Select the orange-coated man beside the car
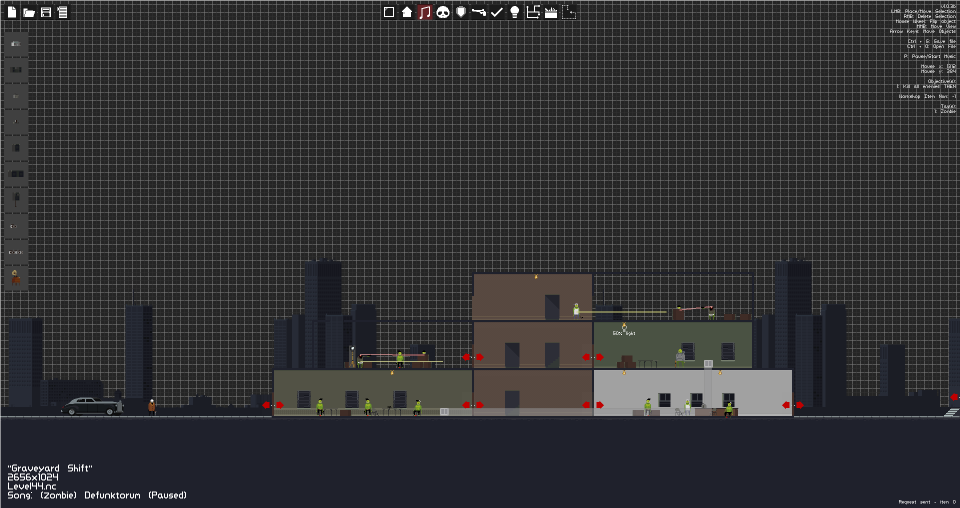Image resolution: width=960 pixels, height=508 pixels. tap(151, 407)
